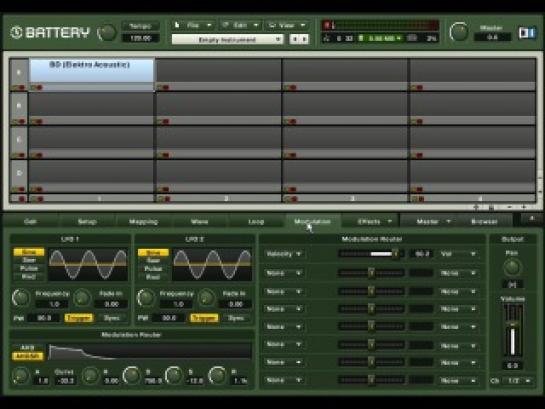545x409 pixels.
Task: Click the Battery logo
Action: (x=50, y=33)
